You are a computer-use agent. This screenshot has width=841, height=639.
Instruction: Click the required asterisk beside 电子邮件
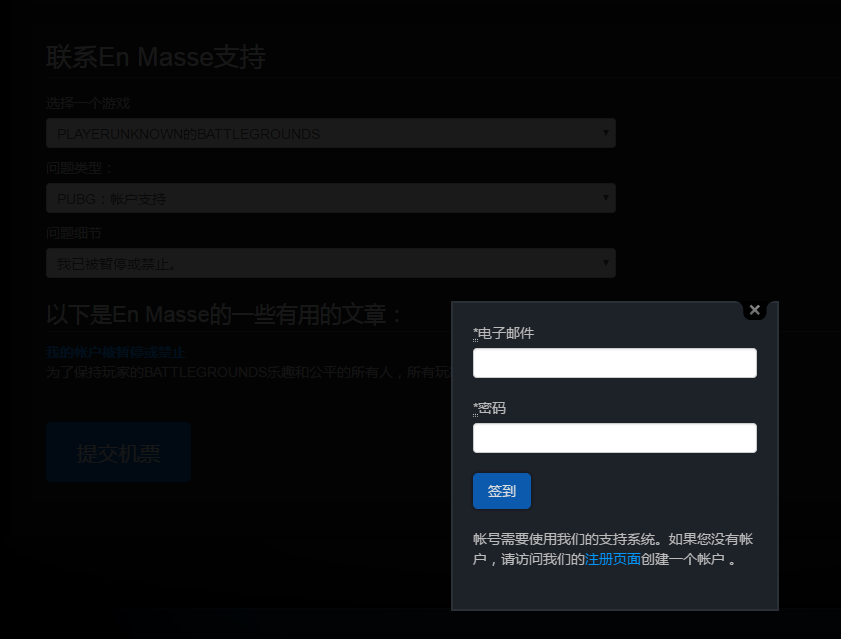point(475,333)
